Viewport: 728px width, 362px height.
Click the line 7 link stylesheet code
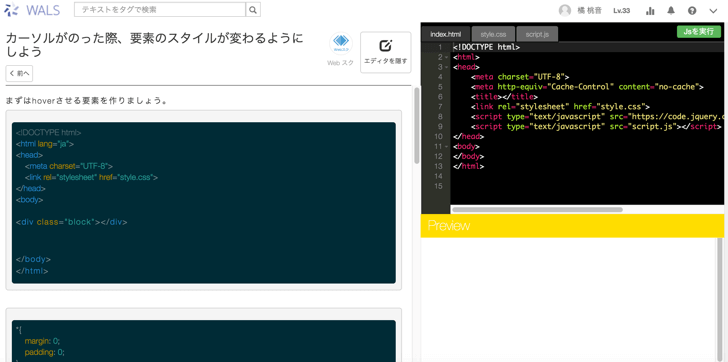(560, 106)
